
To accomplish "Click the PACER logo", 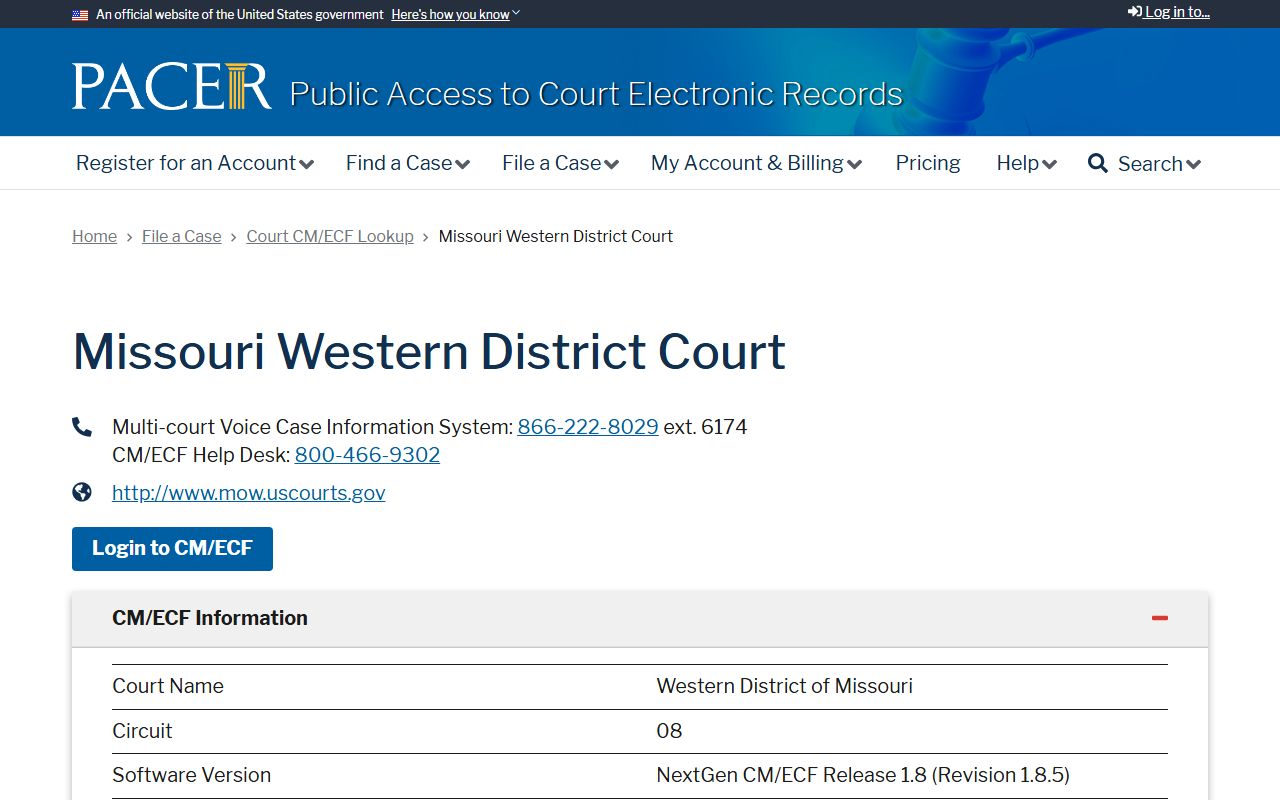I will pyautogui.click(x=171, y=86).
